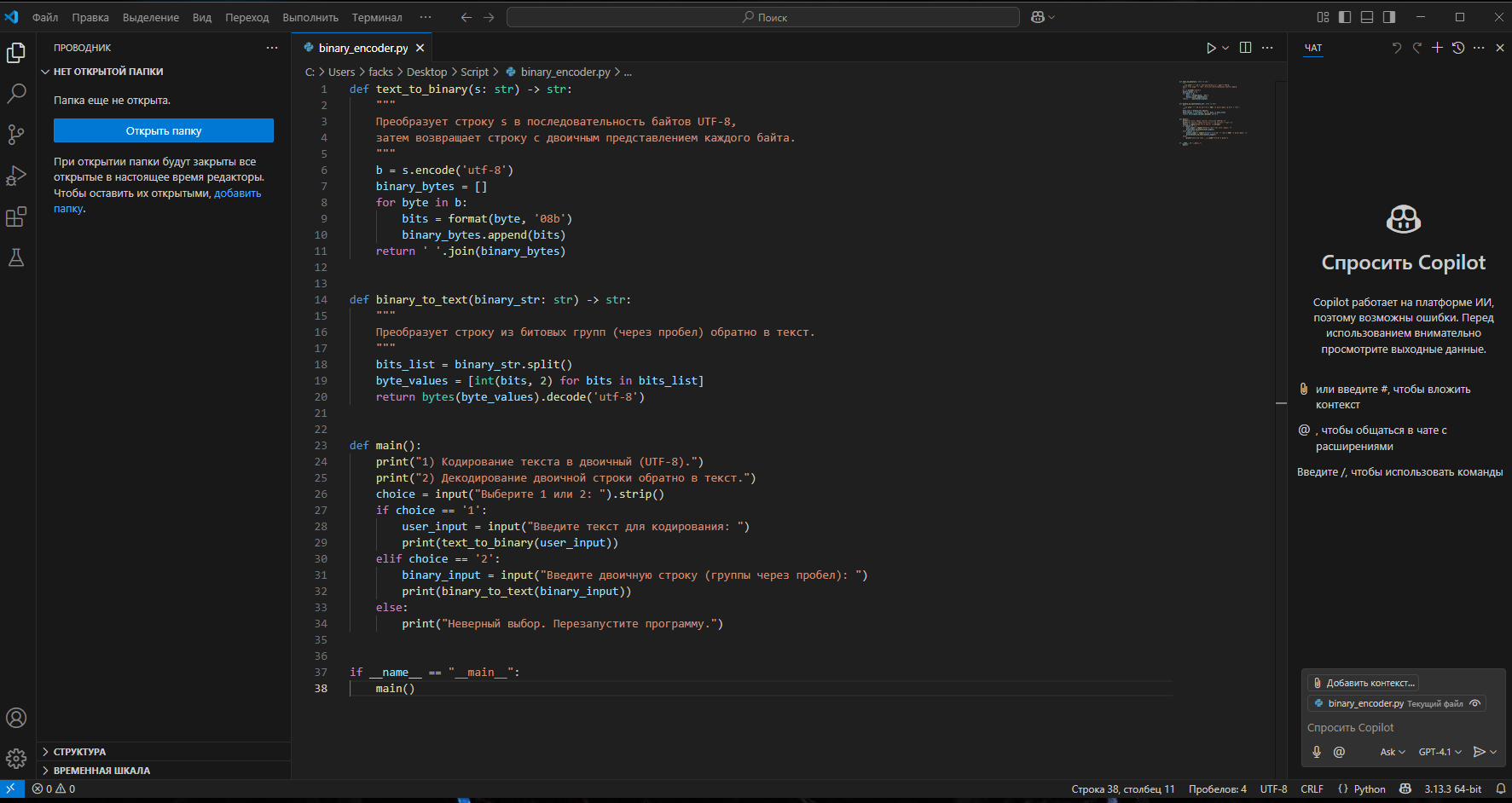
Task: Start a new chat with plus icon
Action: 1437,48
